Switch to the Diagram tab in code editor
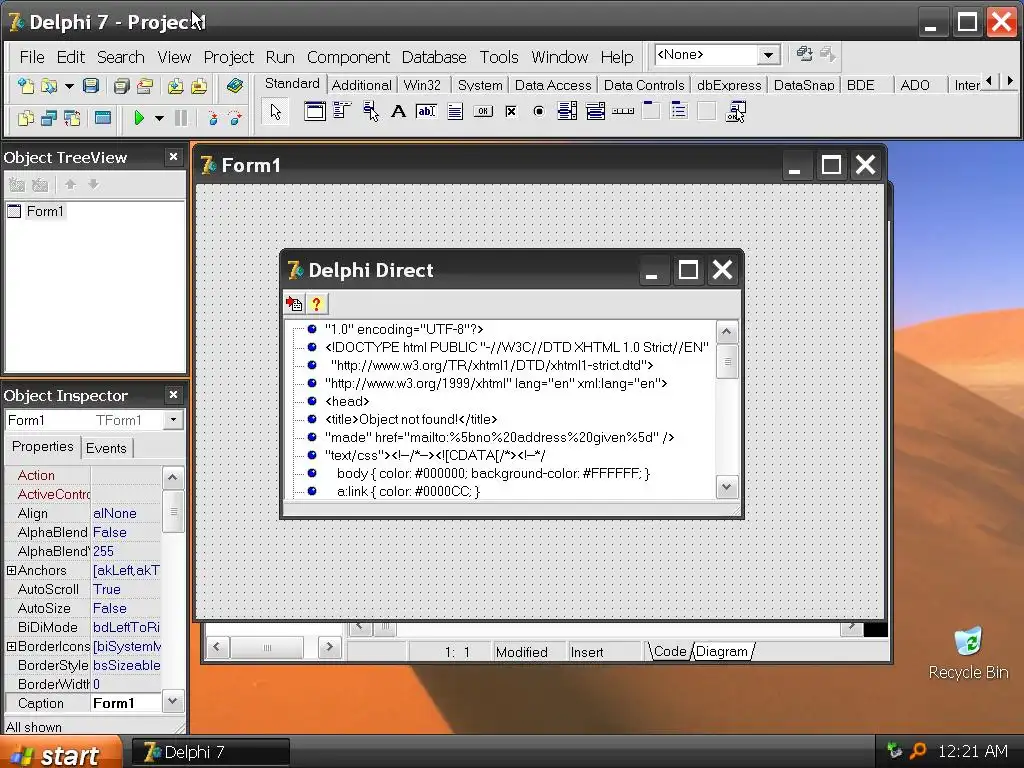The image size is (1024, 768). click(722, 651)
